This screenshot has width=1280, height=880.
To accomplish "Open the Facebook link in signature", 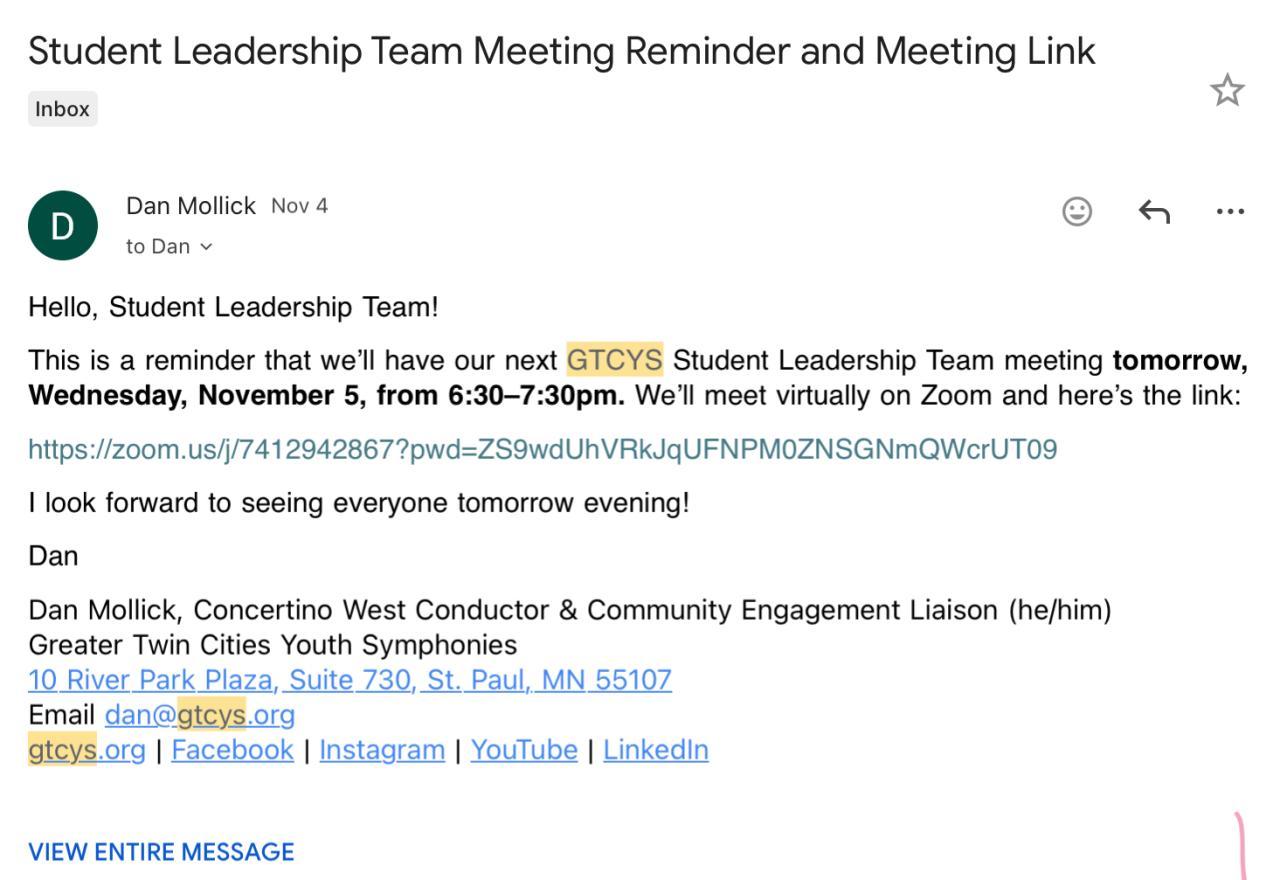I will 232,750.
